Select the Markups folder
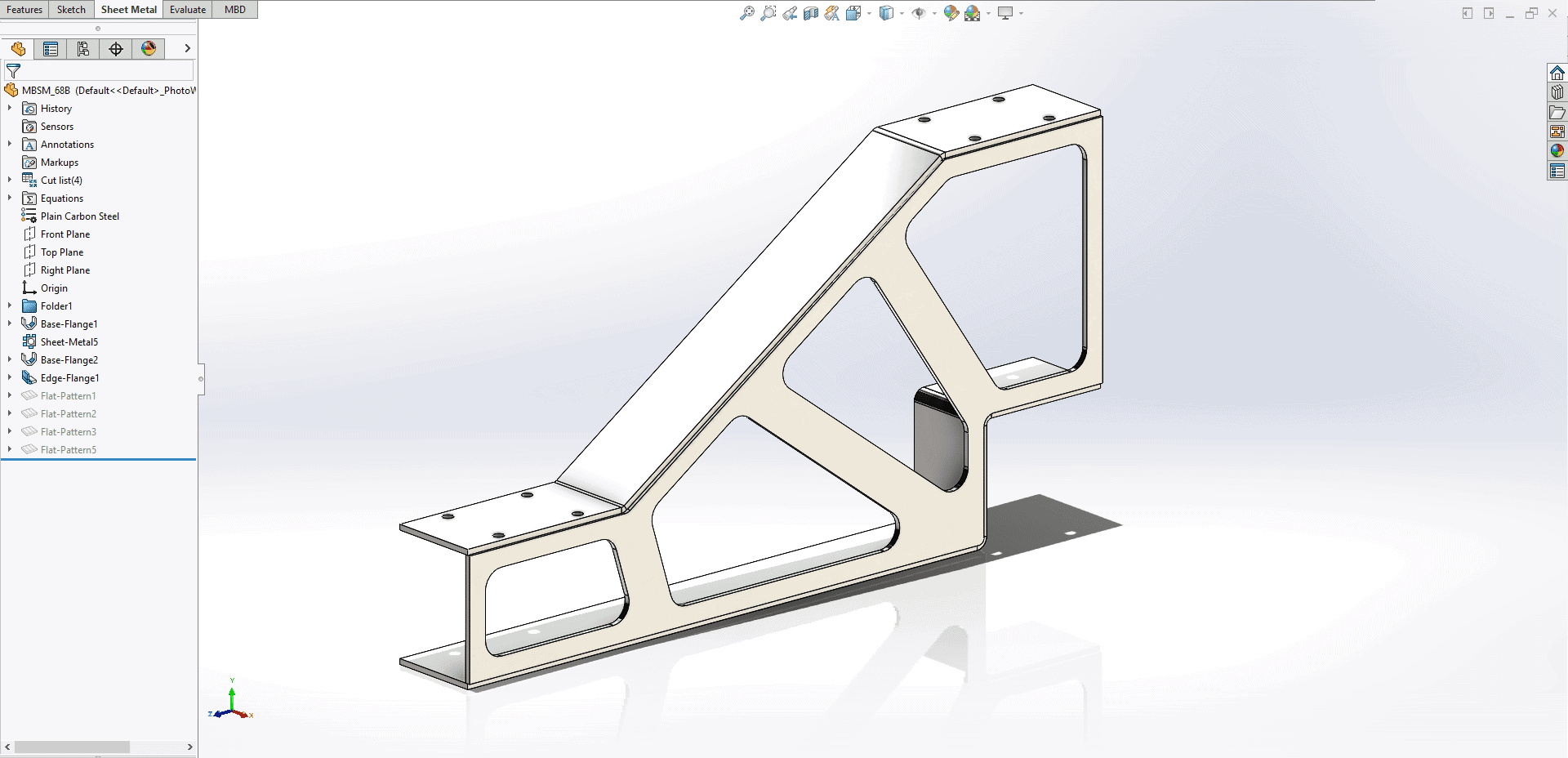This screenshot has height=758, width=1568. click(x=51, y=163)
